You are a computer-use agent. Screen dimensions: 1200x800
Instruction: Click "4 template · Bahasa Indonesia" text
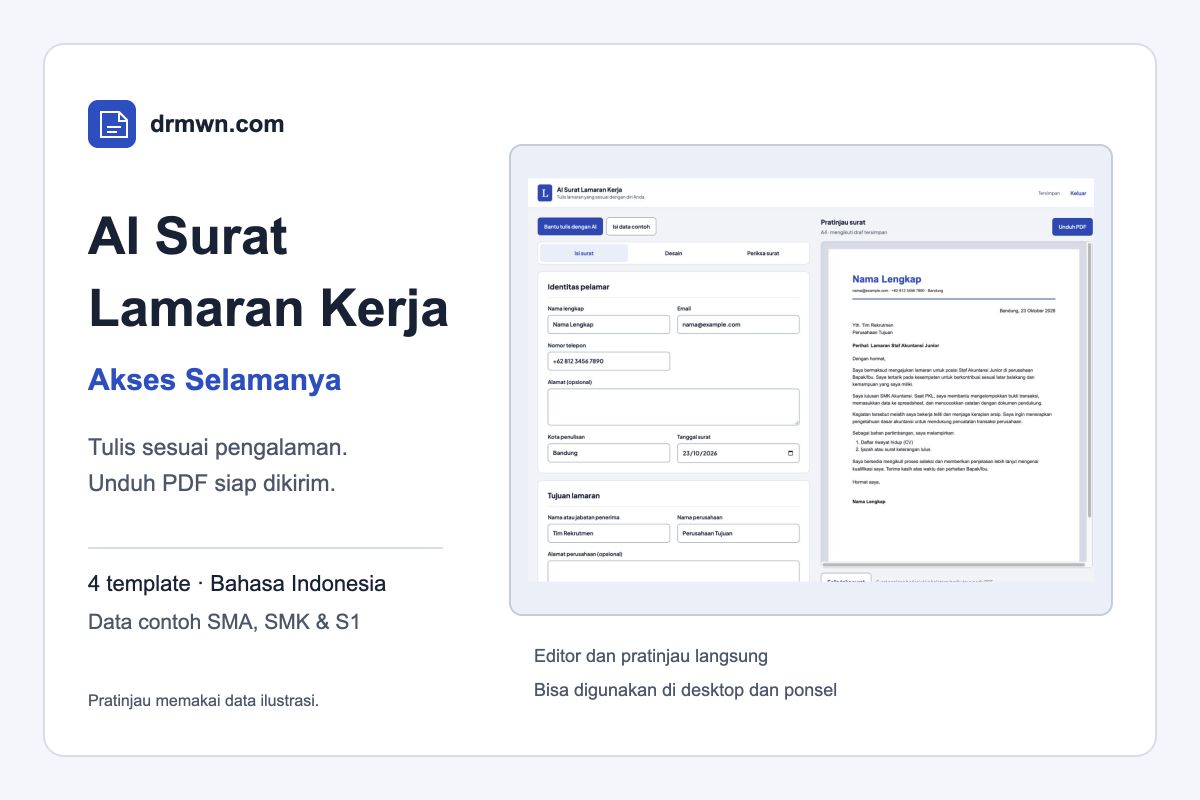pos(237,583)
